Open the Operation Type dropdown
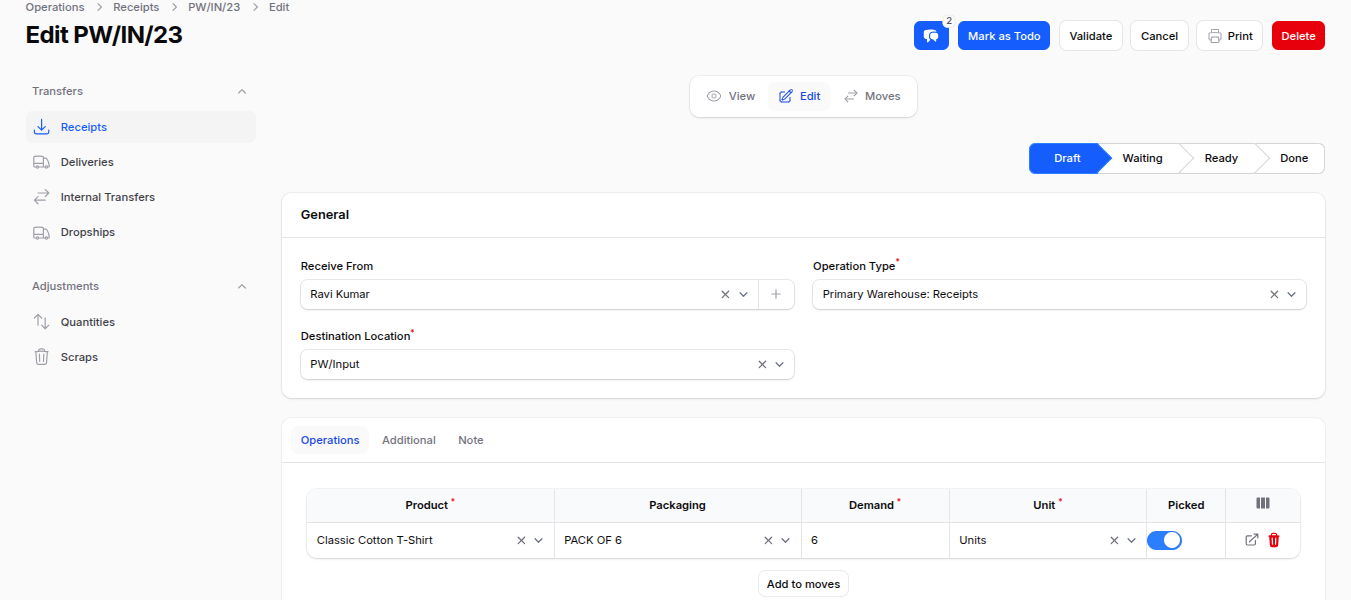1351x600 pixels. 1291,294
